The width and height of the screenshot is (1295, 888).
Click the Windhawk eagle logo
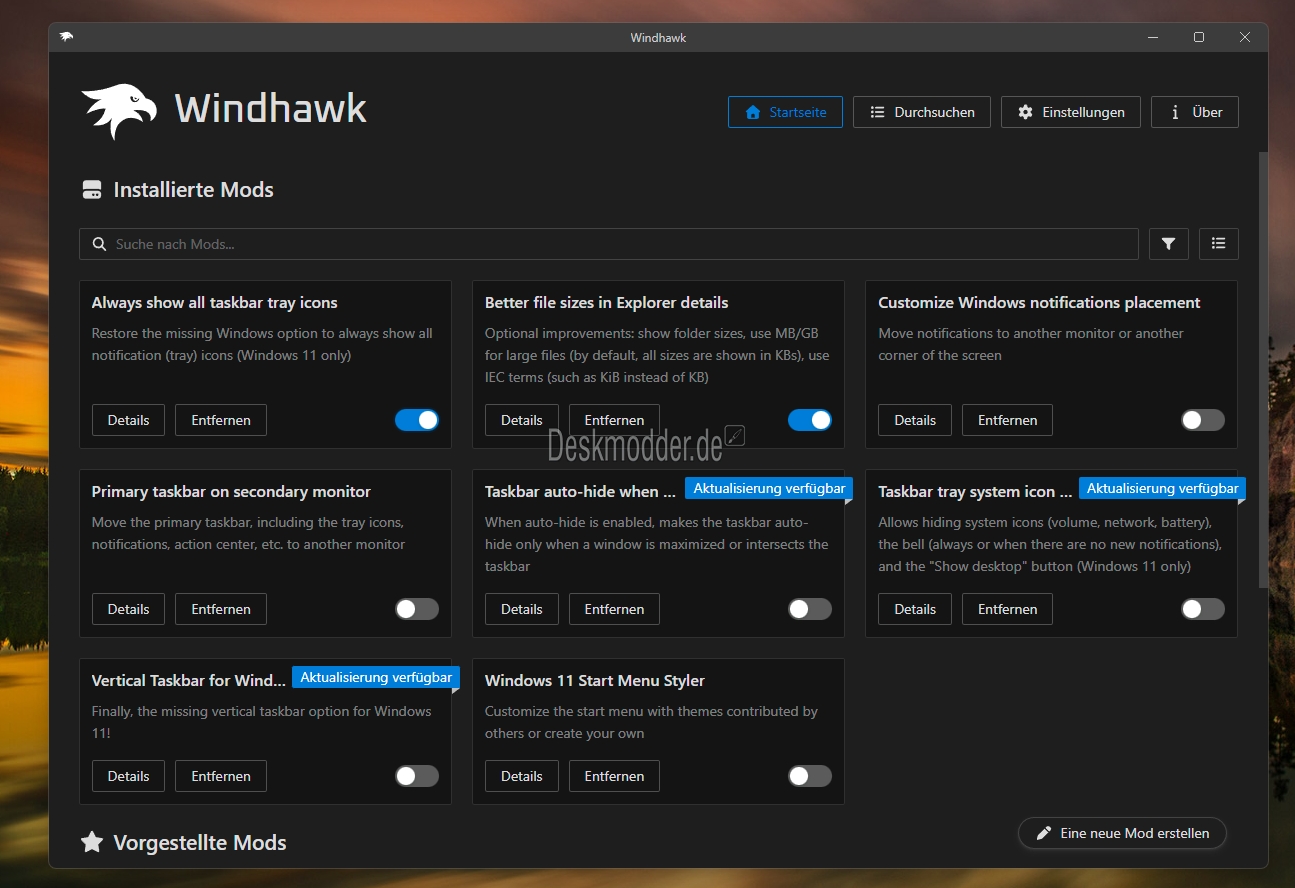click(x=119, y=110)
